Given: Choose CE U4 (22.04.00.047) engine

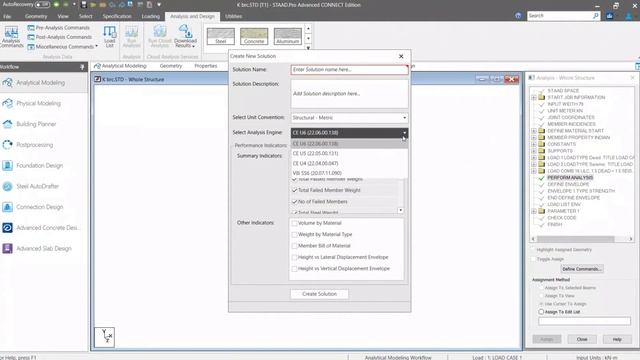Looking at the screenshot, I should click(x=349, y=163).
